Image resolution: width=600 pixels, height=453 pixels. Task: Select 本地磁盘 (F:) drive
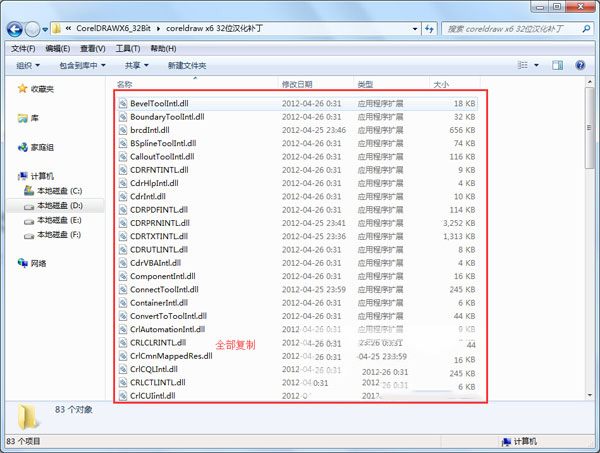tap(53, 235)
